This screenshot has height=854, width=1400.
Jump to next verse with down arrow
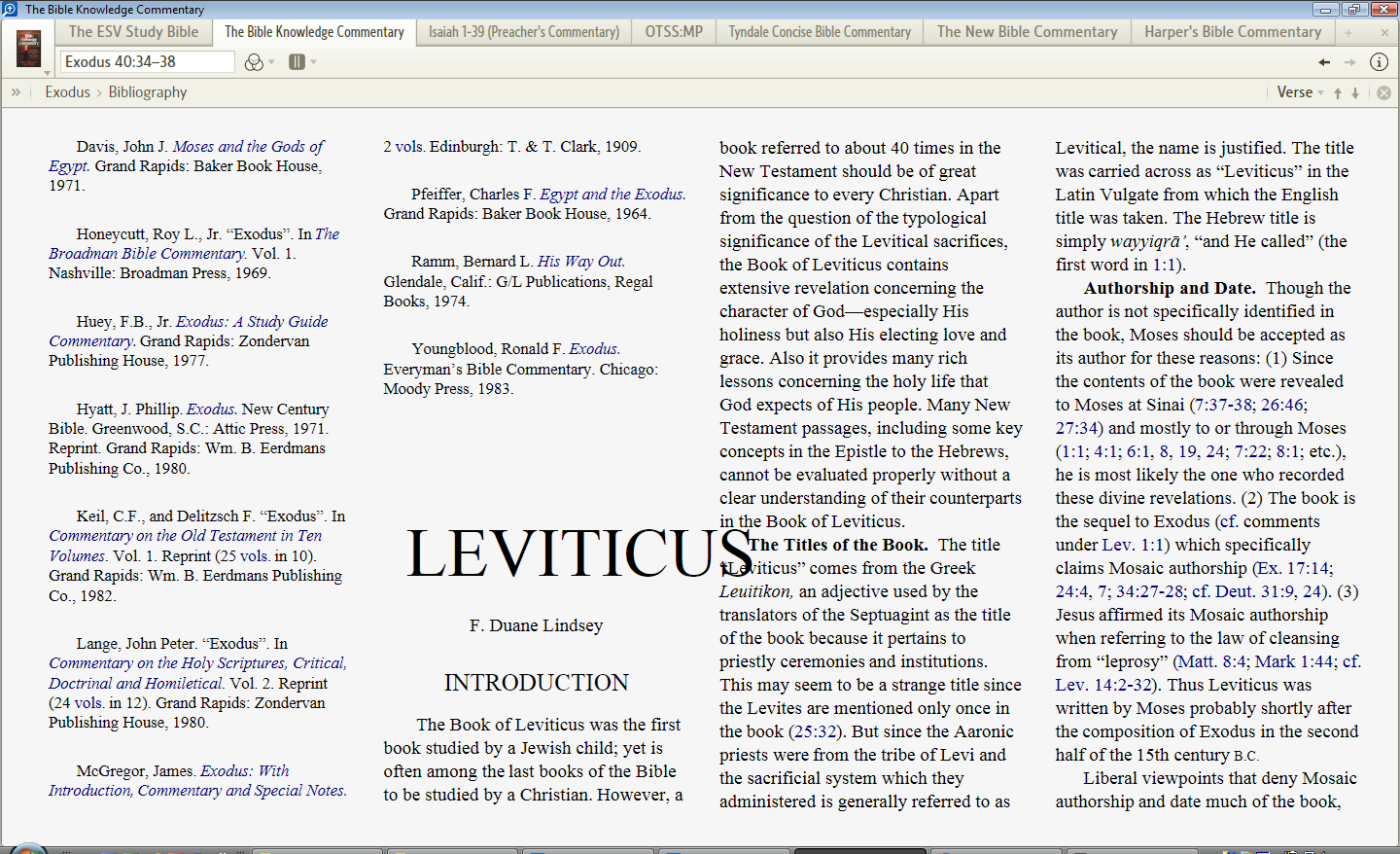pyautogui.click(x=1355, y=93)
